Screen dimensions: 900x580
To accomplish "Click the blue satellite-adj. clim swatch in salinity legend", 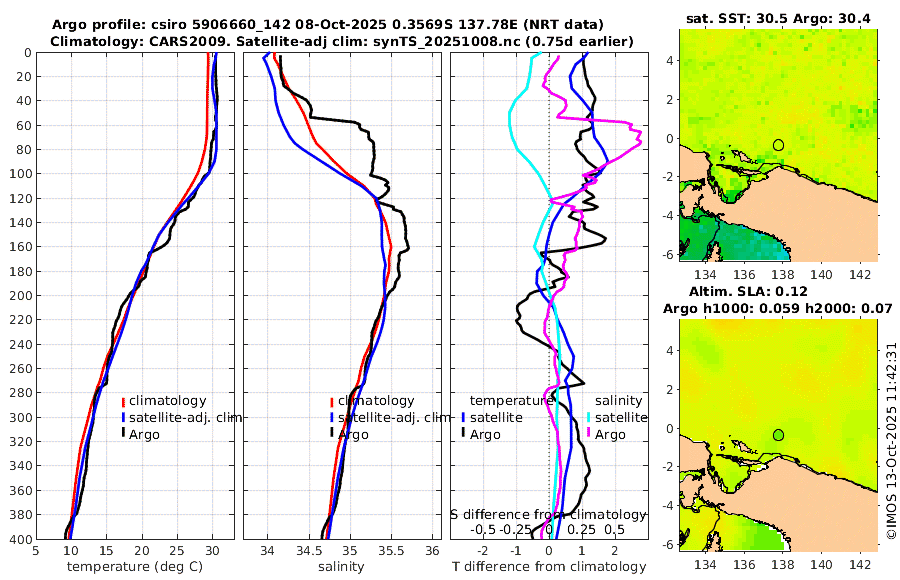I will point(332,418).
